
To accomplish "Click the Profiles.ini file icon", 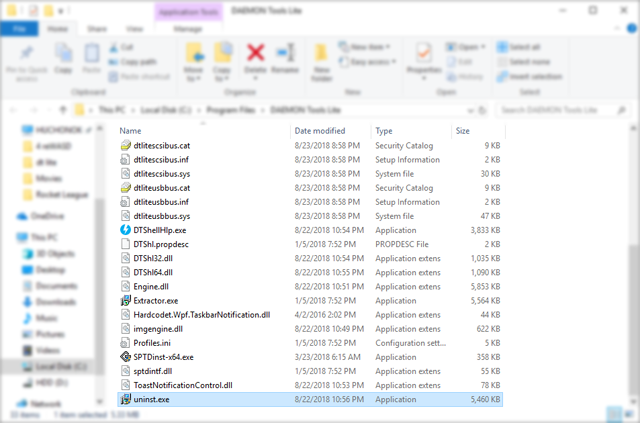I will (x=125, y=343).
